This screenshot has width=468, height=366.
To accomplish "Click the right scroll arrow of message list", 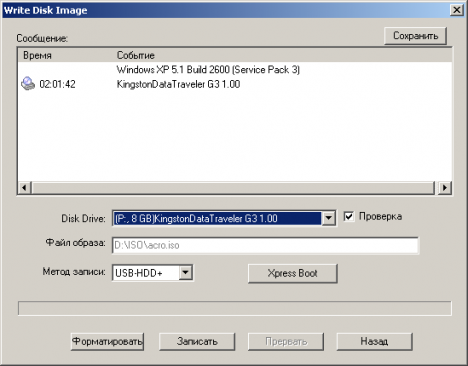I will coord(445,188).
